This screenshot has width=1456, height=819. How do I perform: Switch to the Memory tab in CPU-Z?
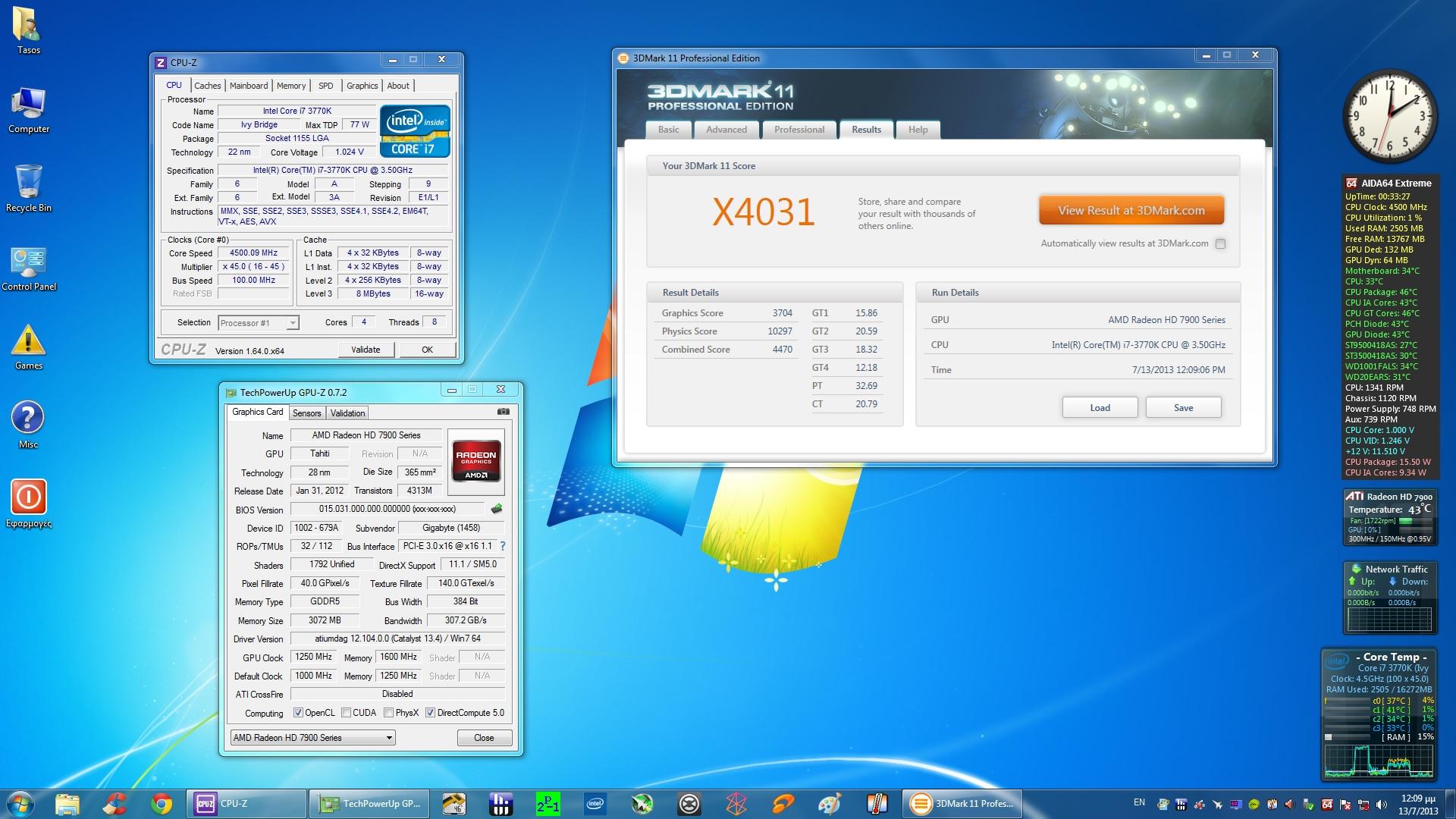[291, 86]
